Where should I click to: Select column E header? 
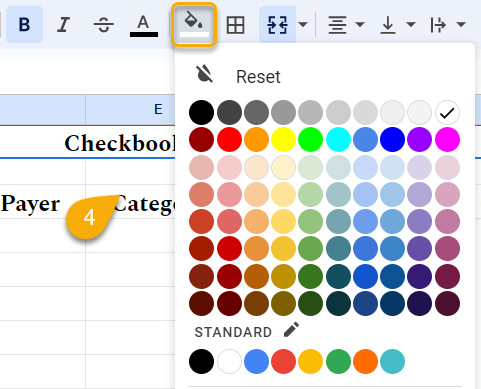130,109
